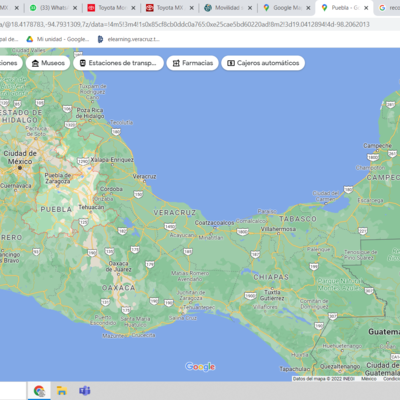Viewport: 400px width, 400px height.
Task: Click the Google Drive bookmark icon
Action: (x=30, y=39)
